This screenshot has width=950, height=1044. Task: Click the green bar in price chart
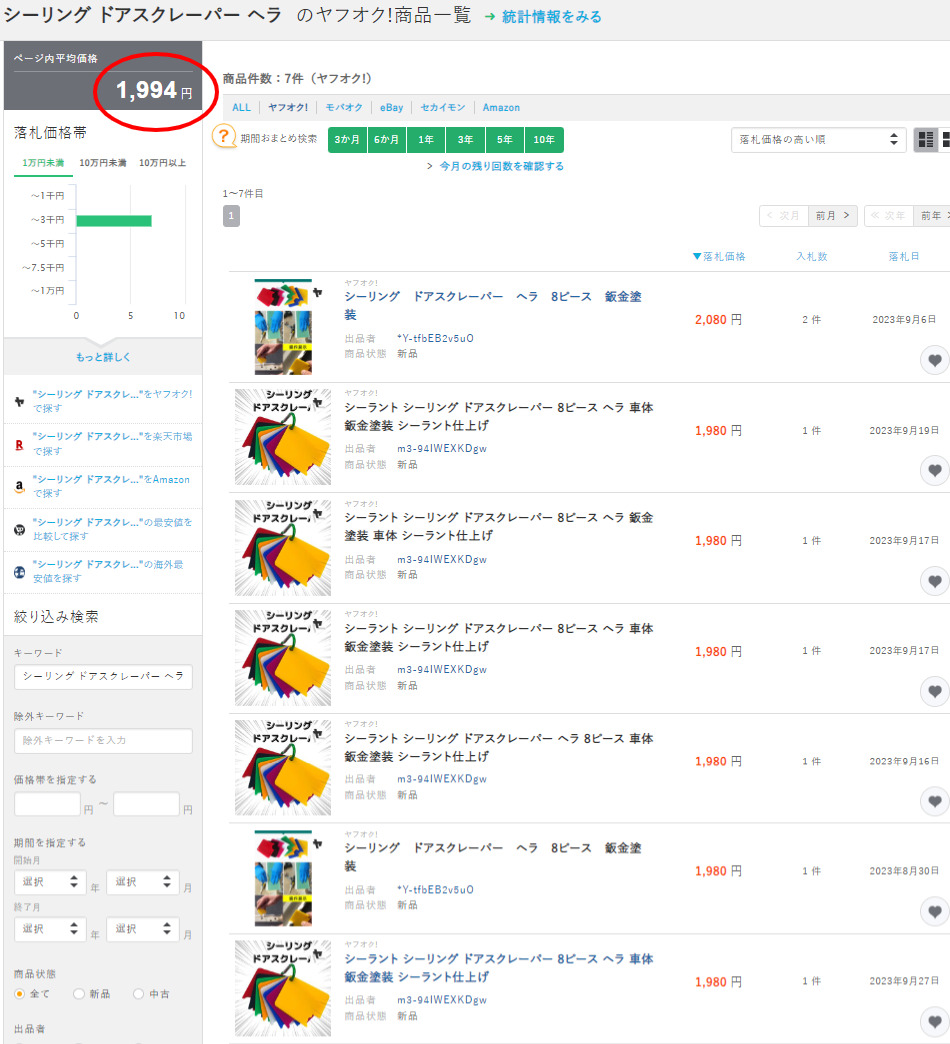click(113, 220)
